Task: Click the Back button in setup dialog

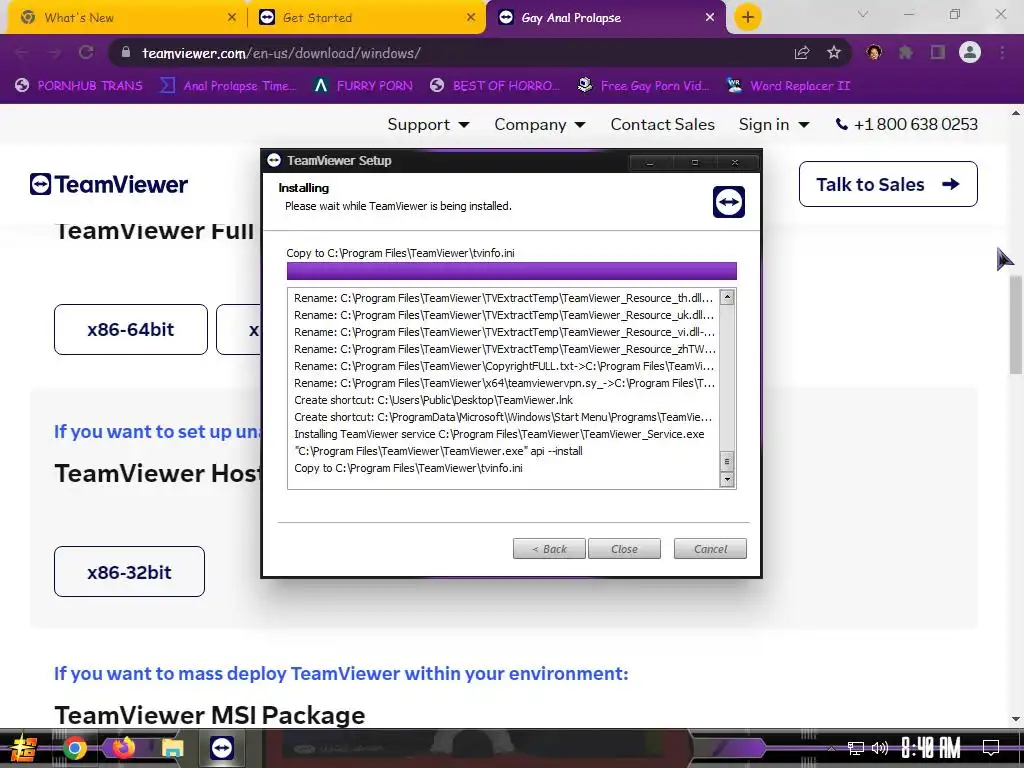Action: [549, 549]
